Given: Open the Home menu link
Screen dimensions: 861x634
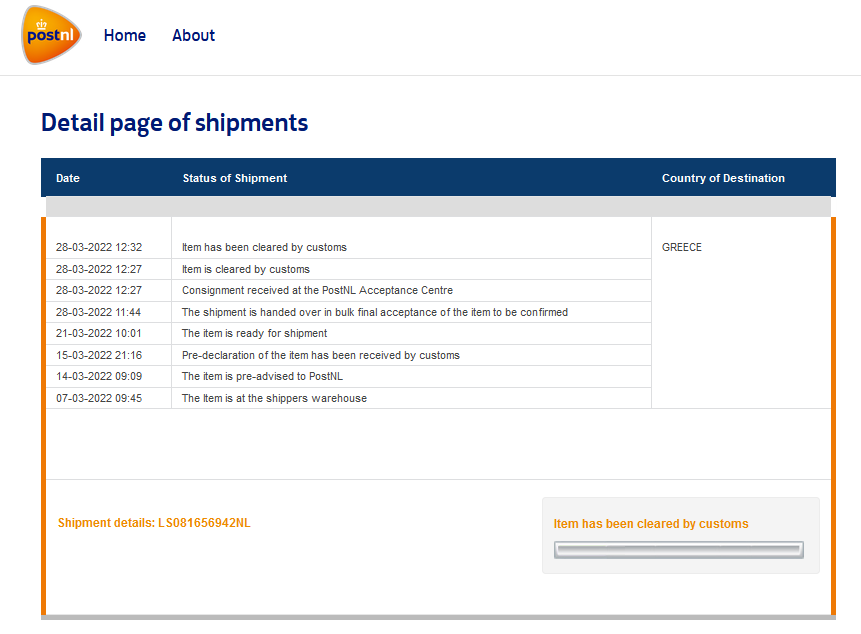Looking at the screenshot, I should coord(125,36).
